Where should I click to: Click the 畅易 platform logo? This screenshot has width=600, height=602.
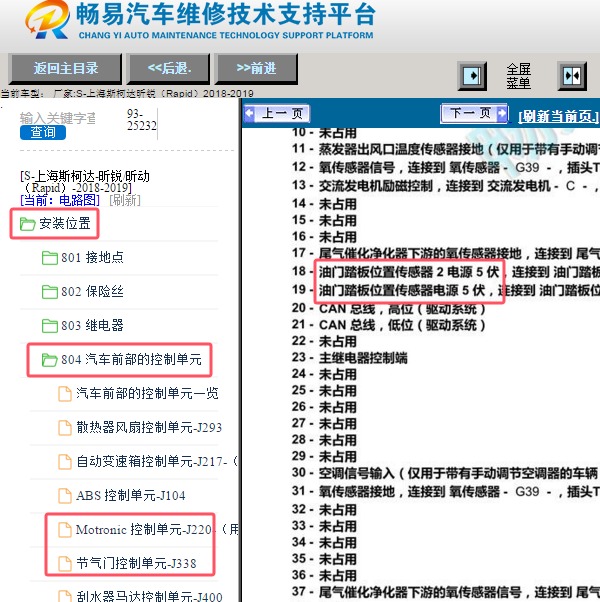(x=47, y=20)
